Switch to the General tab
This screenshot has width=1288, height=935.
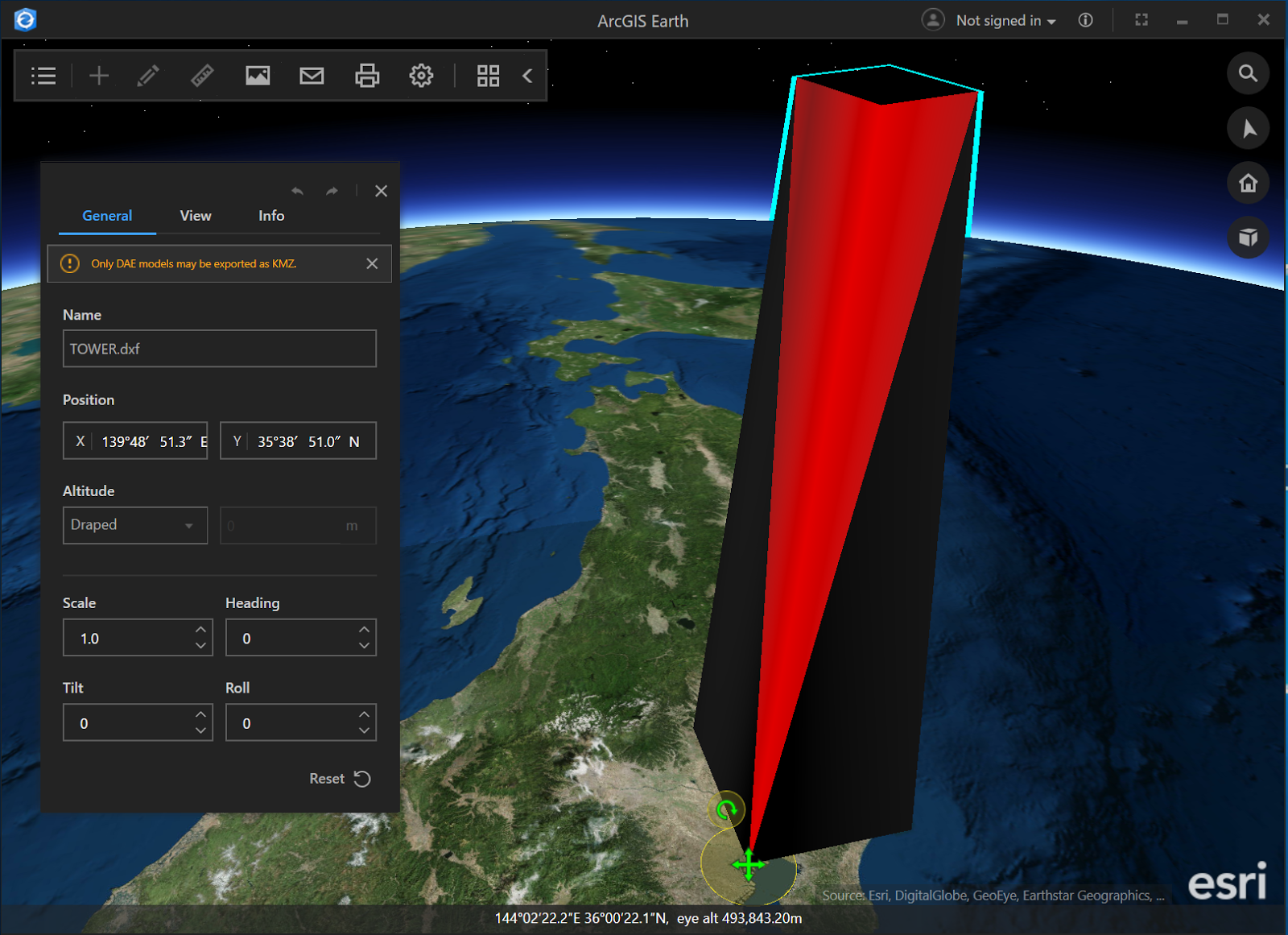pos(107,216)
